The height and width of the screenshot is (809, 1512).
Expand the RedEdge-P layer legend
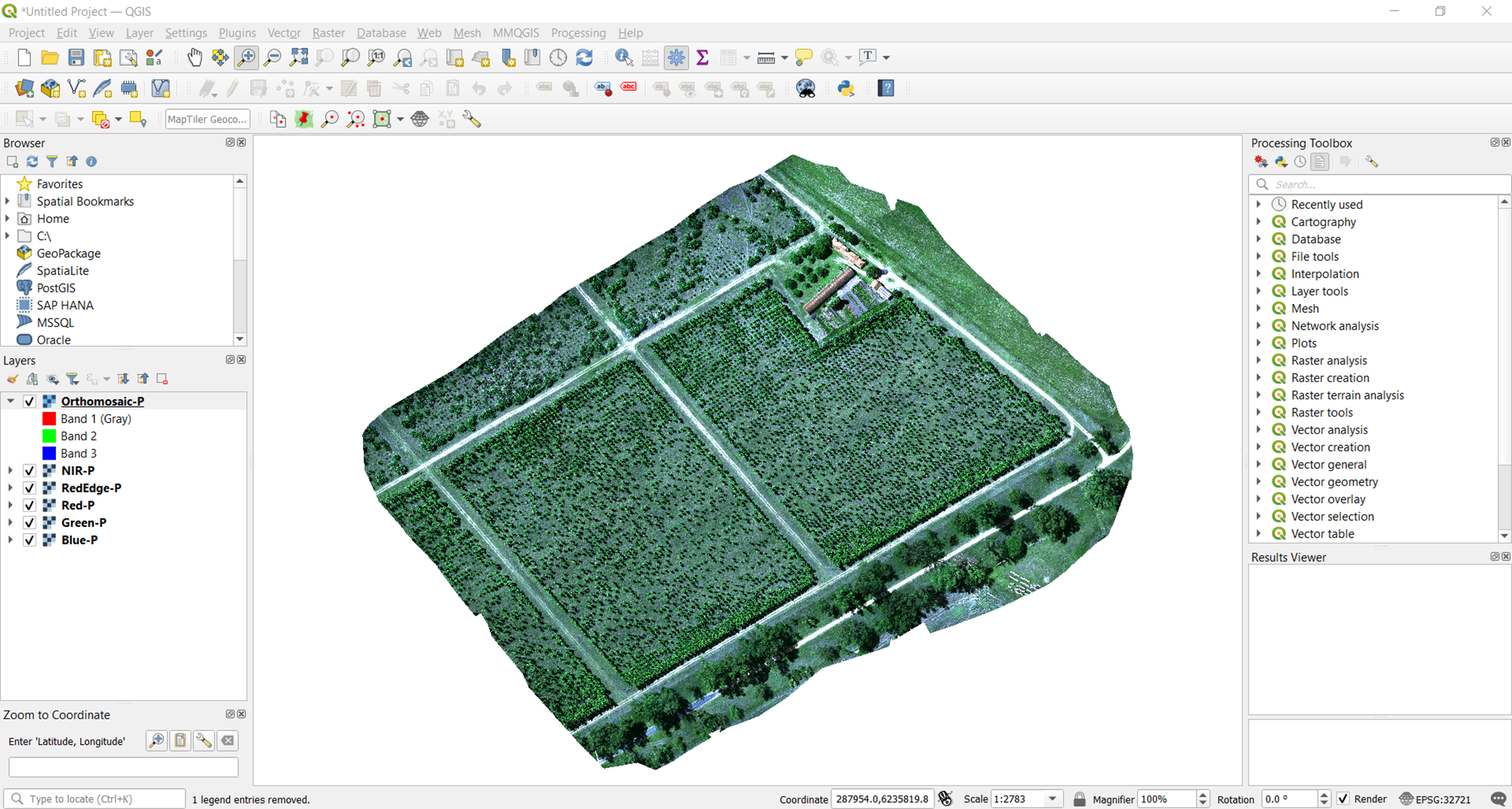(11, 488)
